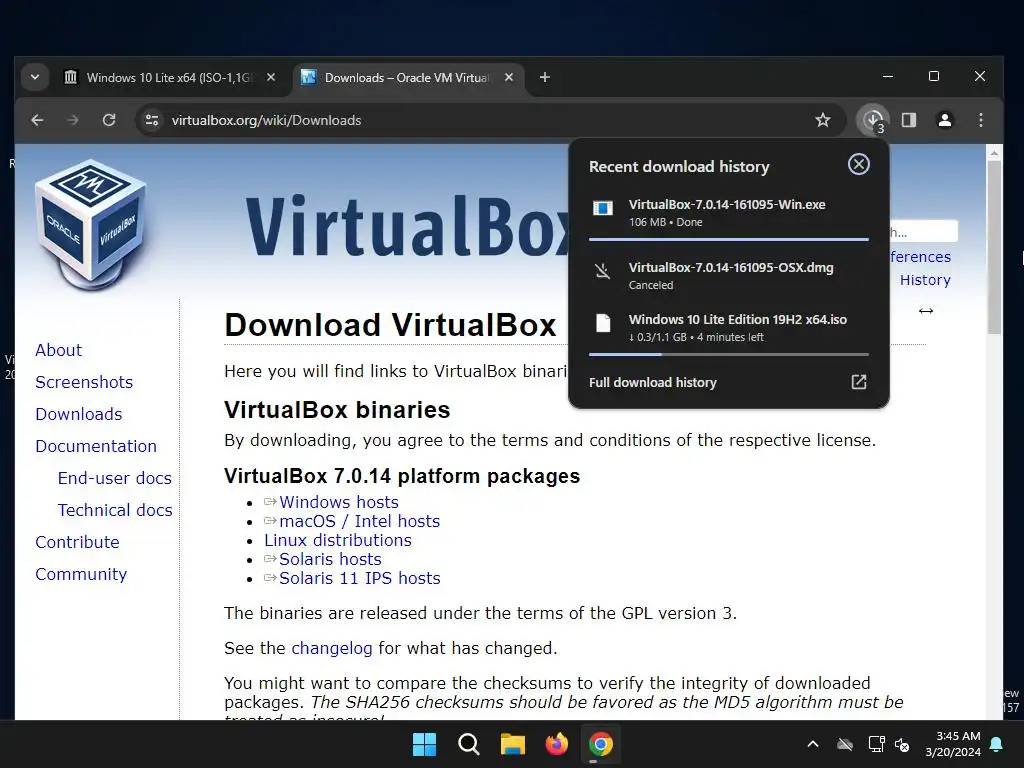Open the Contribute sidebar link
1024x768 pixels.
click(x=77, y=542)
